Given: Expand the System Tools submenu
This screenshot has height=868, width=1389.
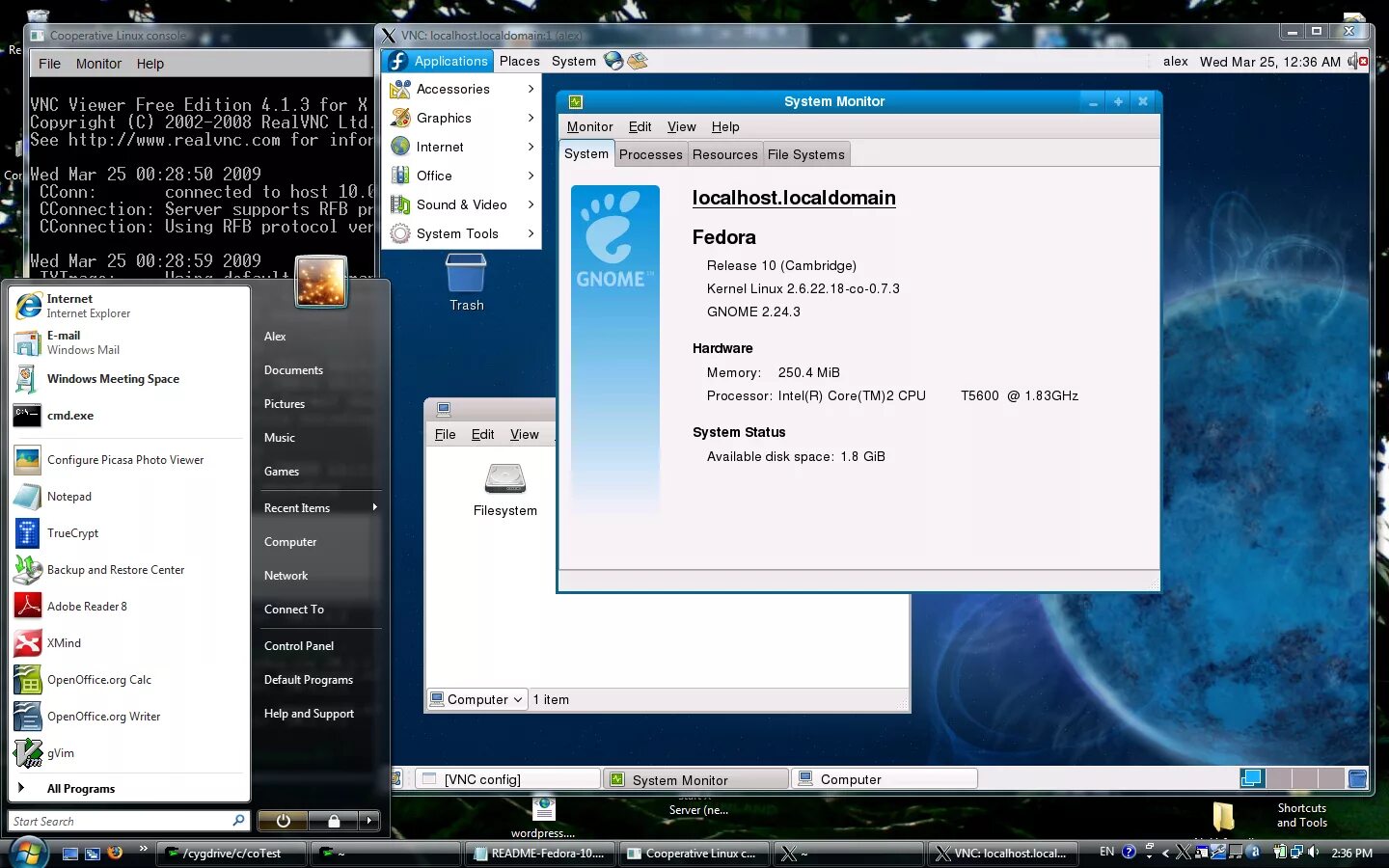Looking at the screenshot, I should pyautogui.click(x=461, y=233).
